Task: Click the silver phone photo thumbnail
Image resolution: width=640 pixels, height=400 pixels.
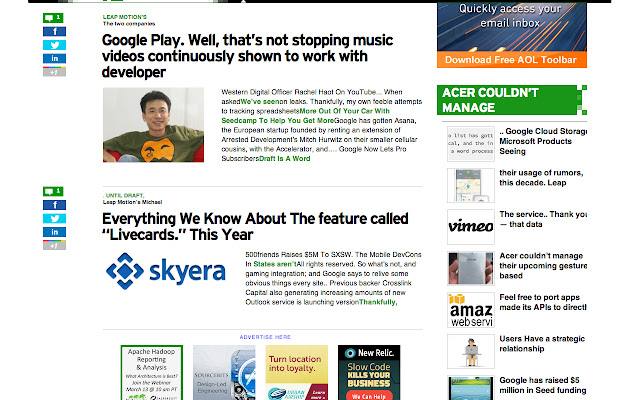Action: [x=471, y=269]
